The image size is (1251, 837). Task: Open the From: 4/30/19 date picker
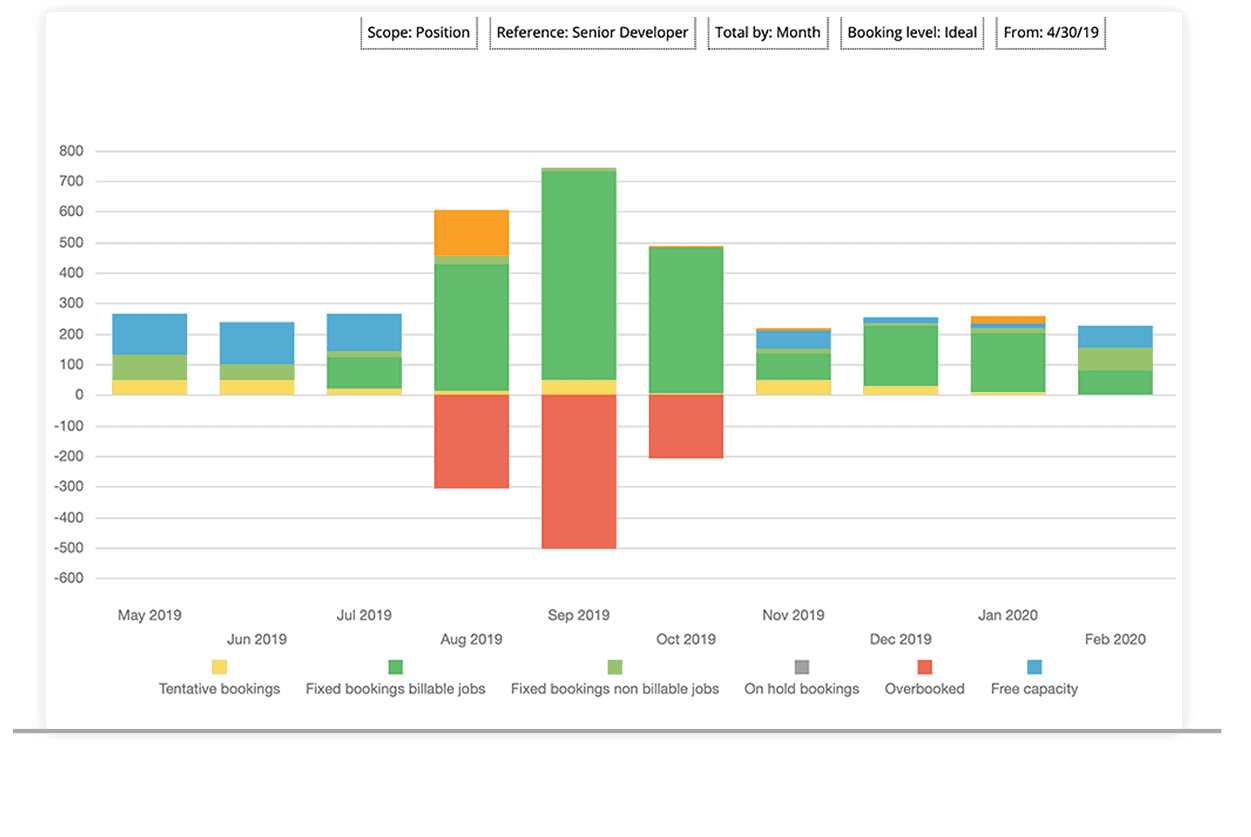[1050, 32]
